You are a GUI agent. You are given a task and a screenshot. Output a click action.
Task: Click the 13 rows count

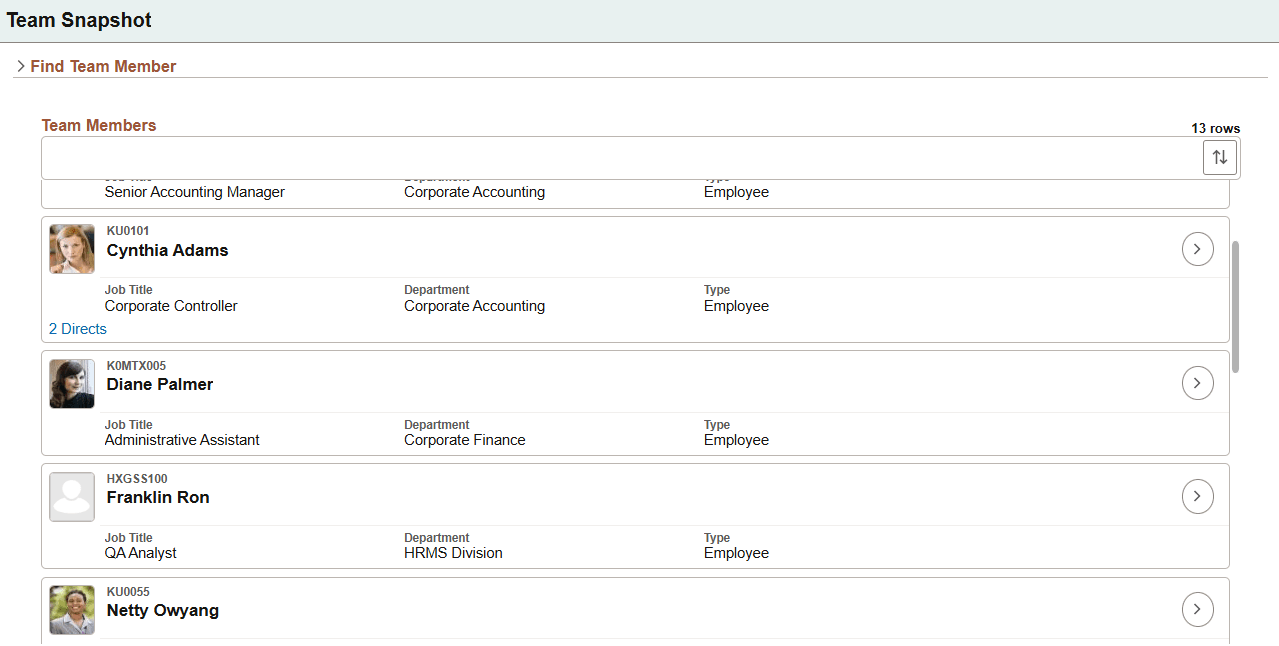[1215, 129]
